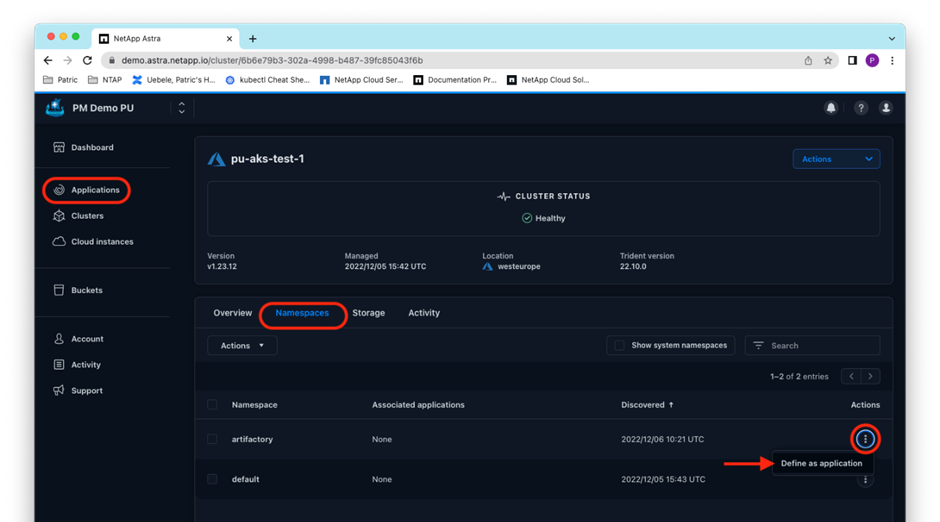Open the user profile icon in Astra header
This screenshot has height=522, width=940.
tap(885, 108)
